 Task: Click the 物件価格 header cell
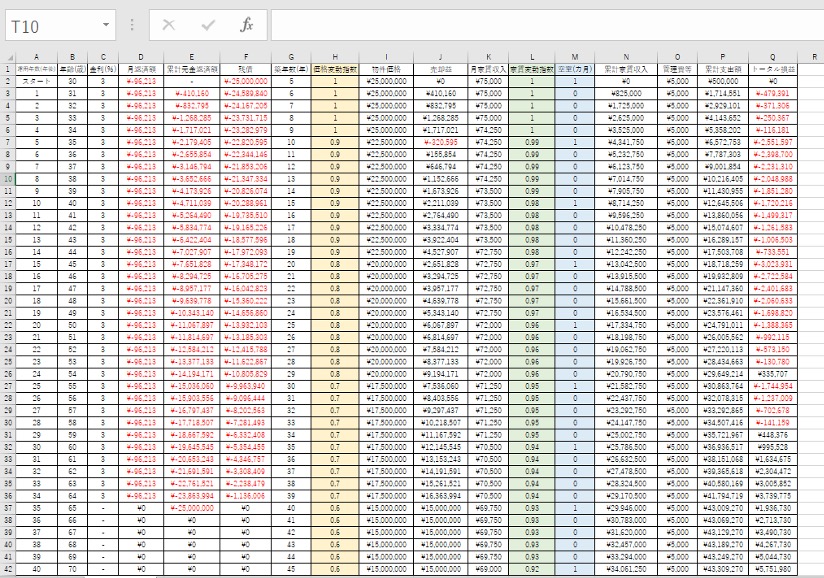(x=386, y=69)
